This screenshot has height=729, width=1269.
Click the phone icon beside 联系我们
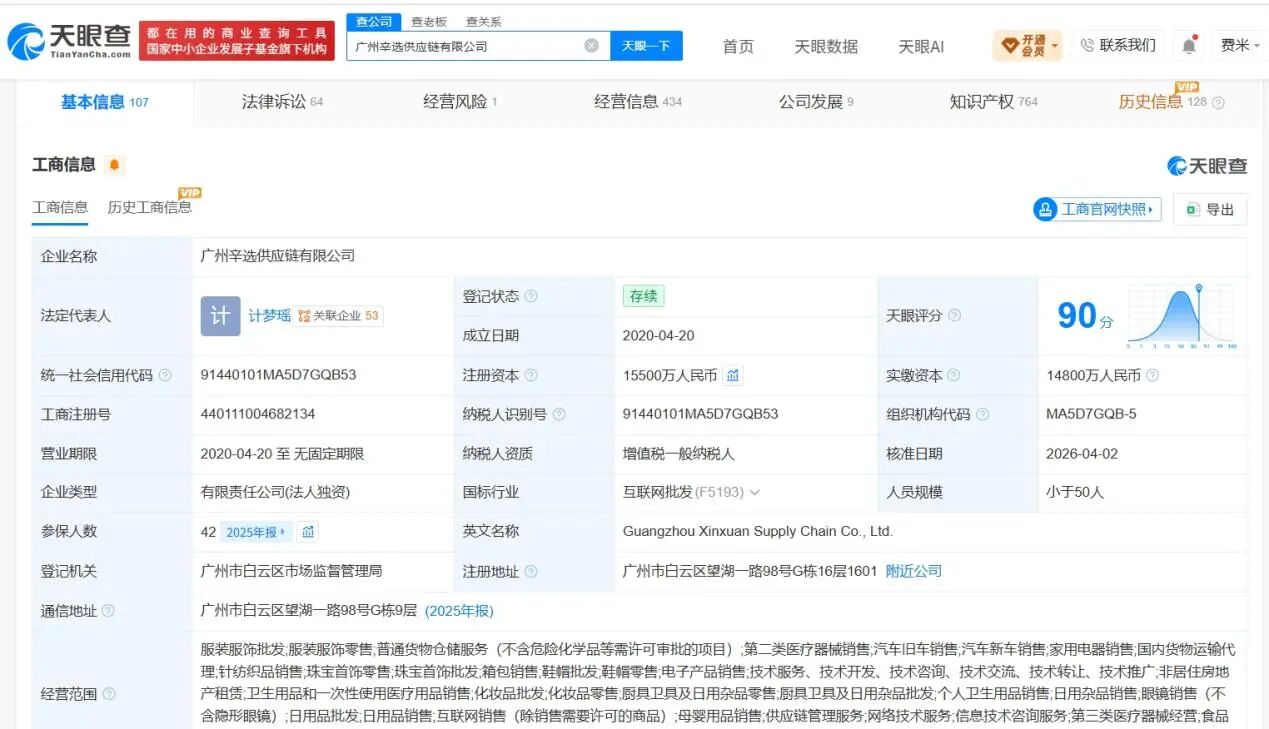1087,45
